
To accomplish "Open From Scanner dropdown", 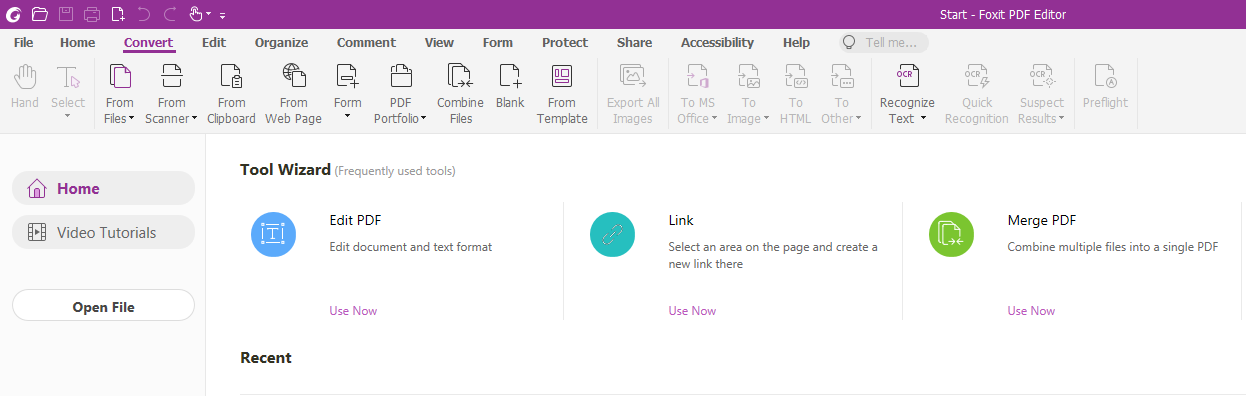I will point(171,94).
